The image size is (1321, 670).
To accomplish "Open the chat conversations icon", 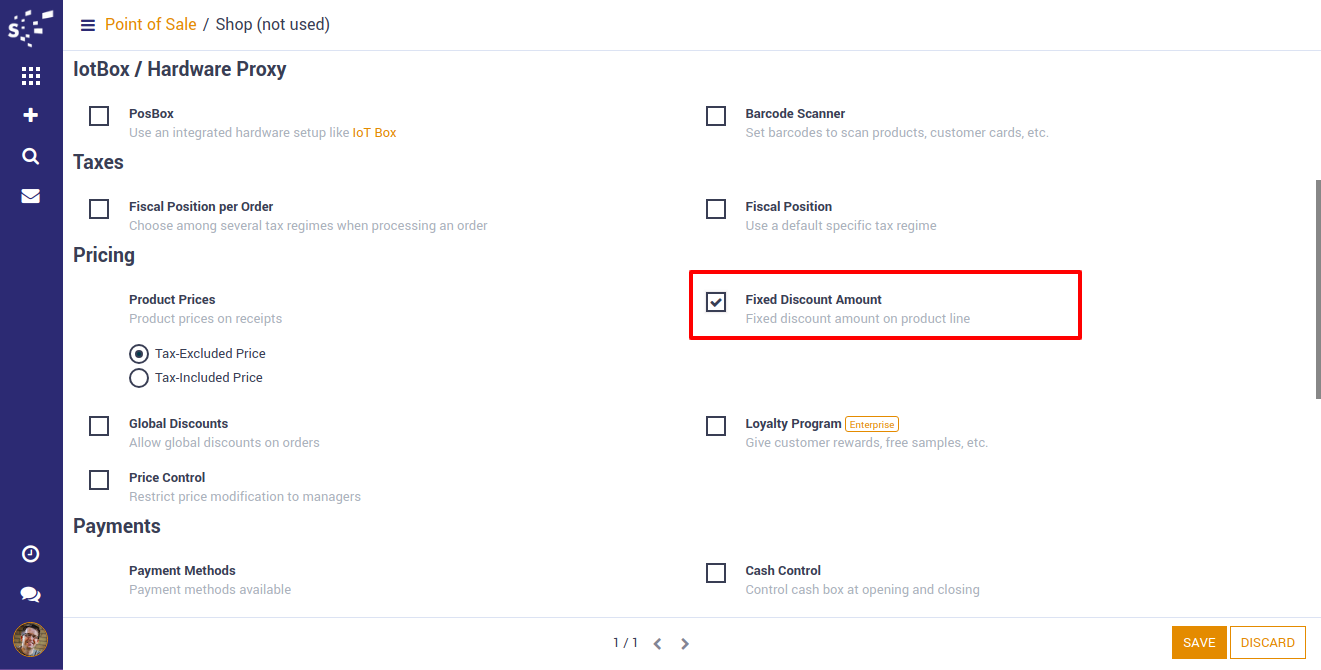I will coord(31,595).
